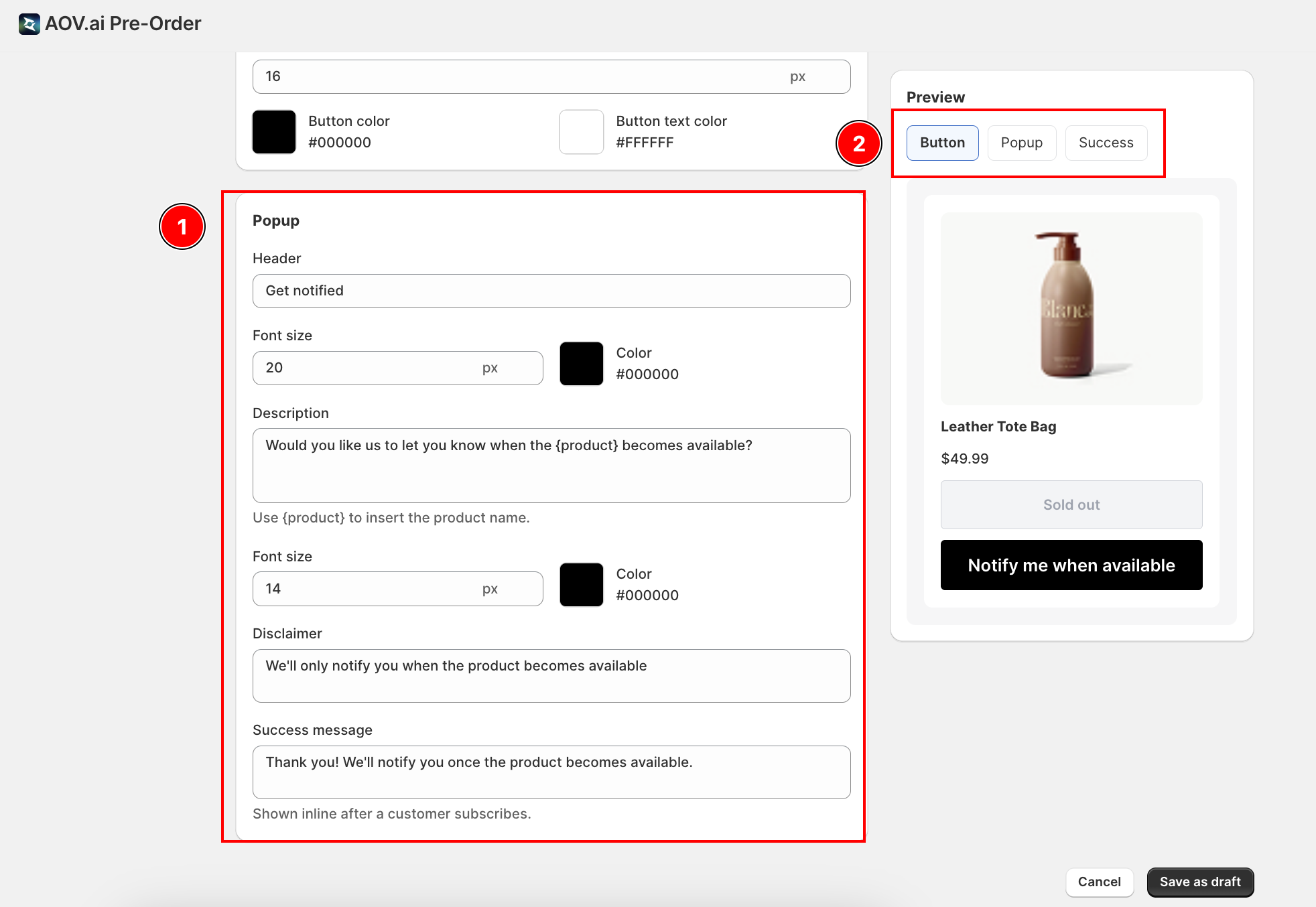Image resolution: width=1316 pixels, height=907 pixels.
Task: Click the 'Use {product} to insert the product name.' hint
Action: [x=391, y=518]
